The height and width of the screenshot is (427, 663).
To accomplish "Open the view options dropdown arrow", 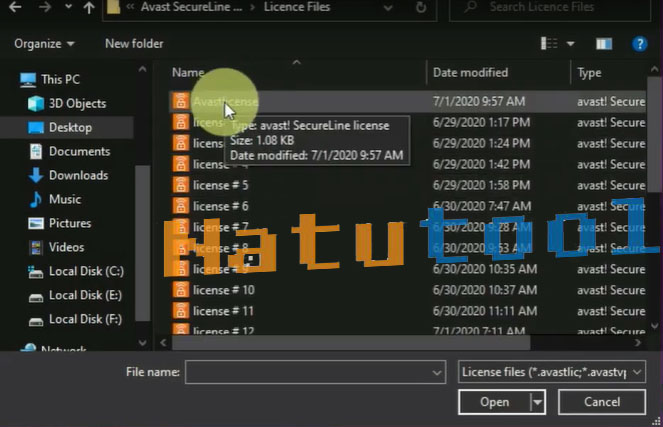I will click(570, 44).
